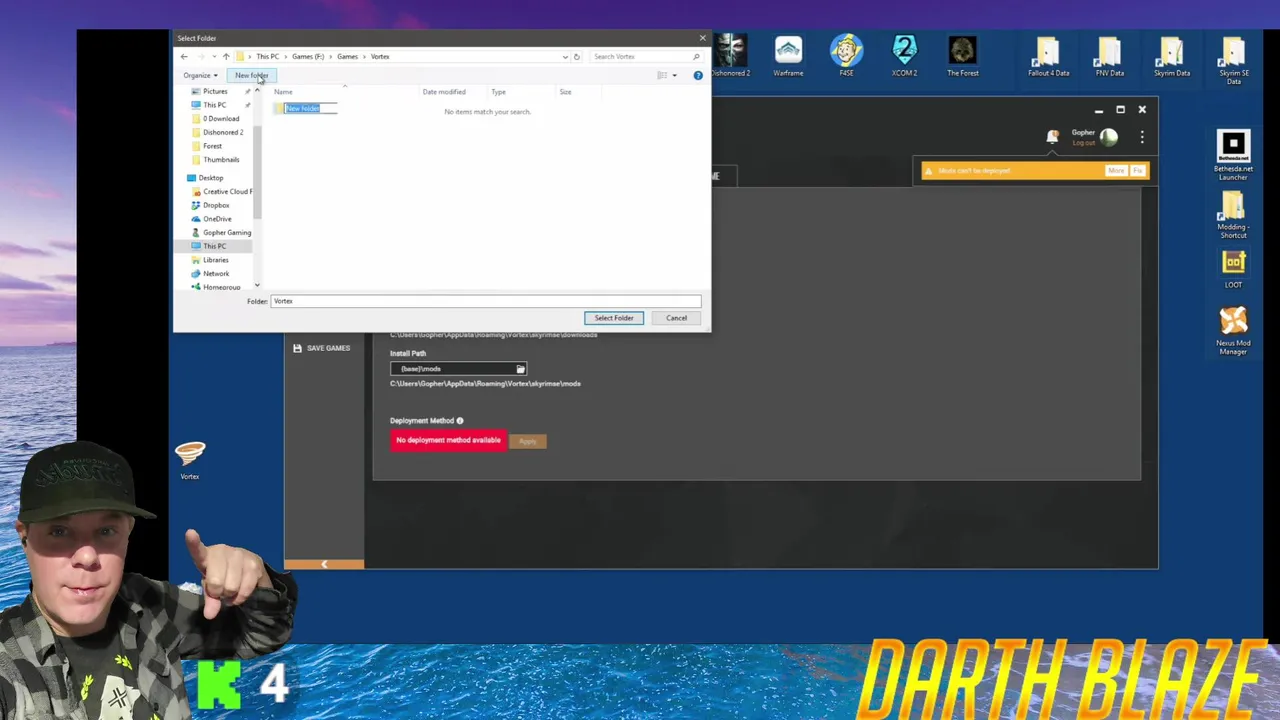This screenshot has height=720, width=1280.
Task: Select Desktop in the navigation pane
Action: coord(210,178)
